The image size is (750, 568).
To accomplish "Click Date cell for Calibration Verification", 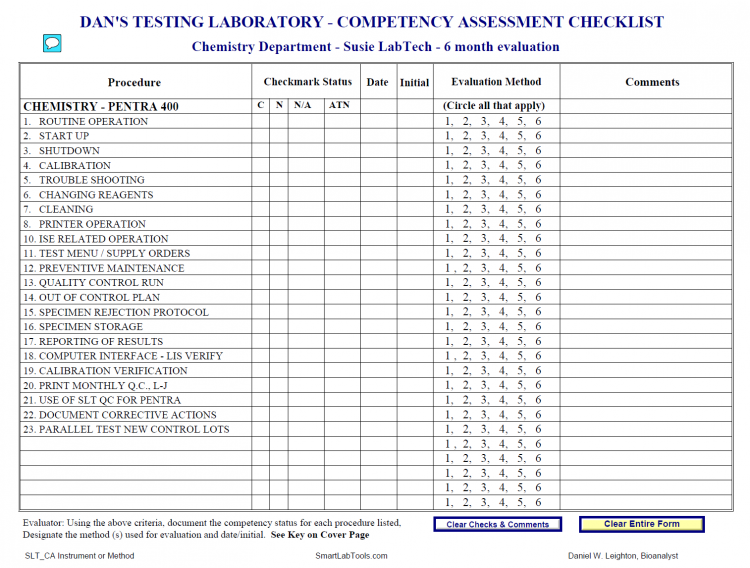I will (x=377, y=371).
